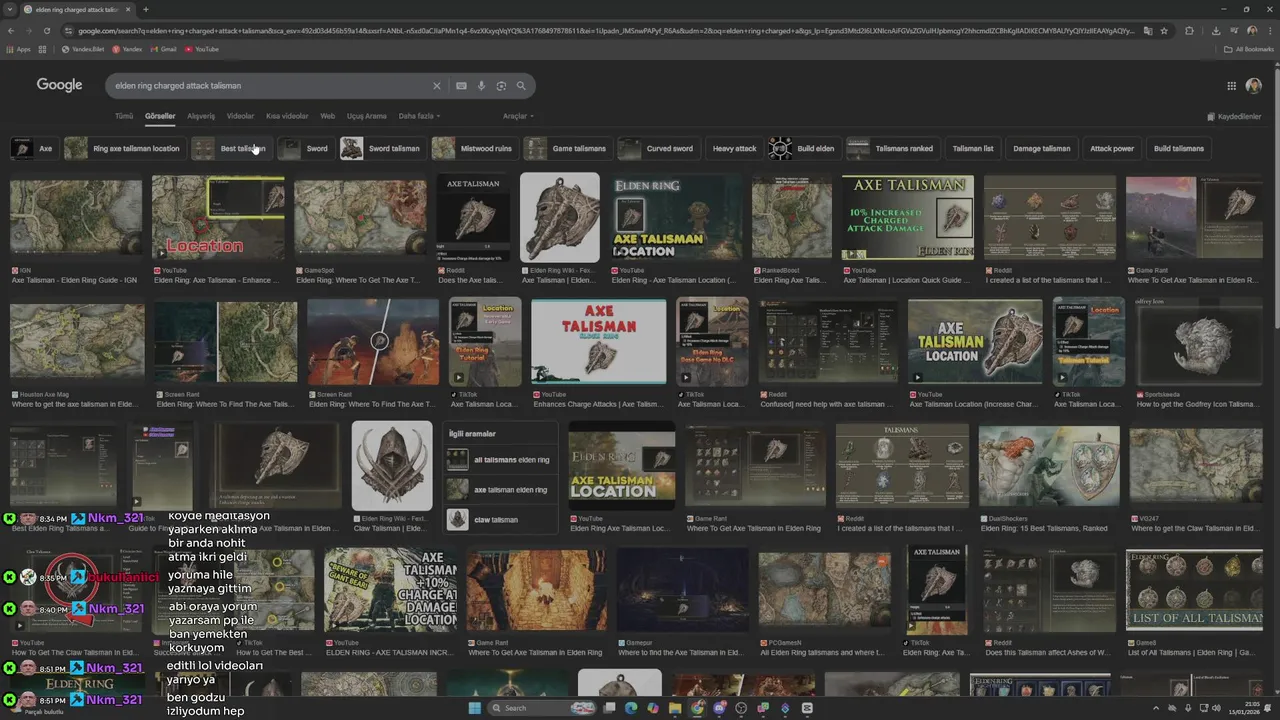The width and height of the screenshot is (1280, 720).
Task: Expand the Daha fazla dropdown
Action: [x=419, y=116]
